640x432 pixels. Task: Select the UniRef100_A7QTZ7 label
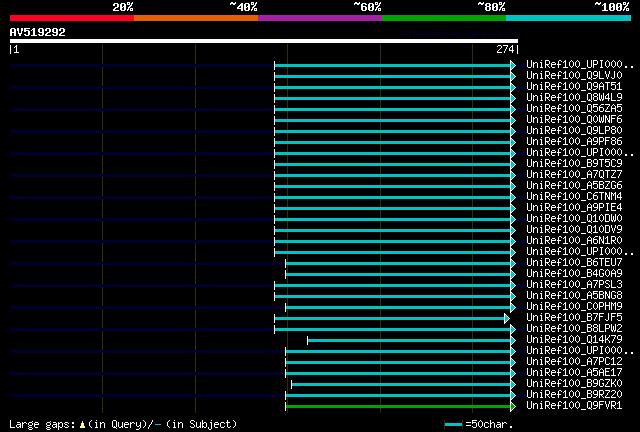(574, 175)
